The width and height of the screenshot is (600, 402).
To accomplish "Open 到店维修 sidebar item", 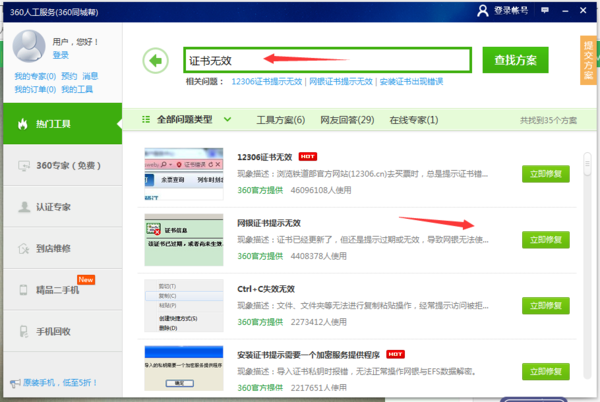I will click(60, 248).
